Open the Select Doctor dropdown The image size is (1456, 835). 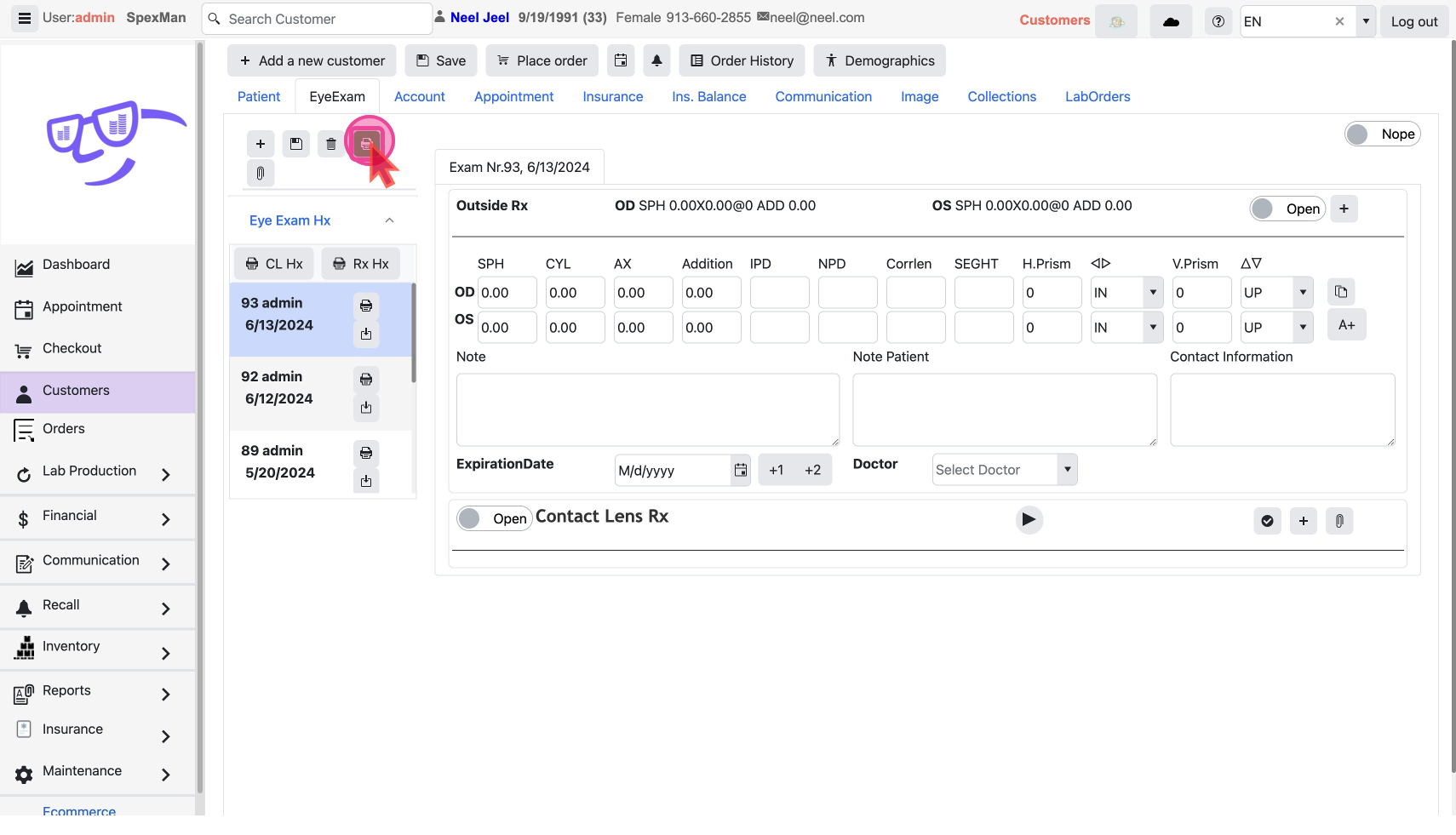1004,470
